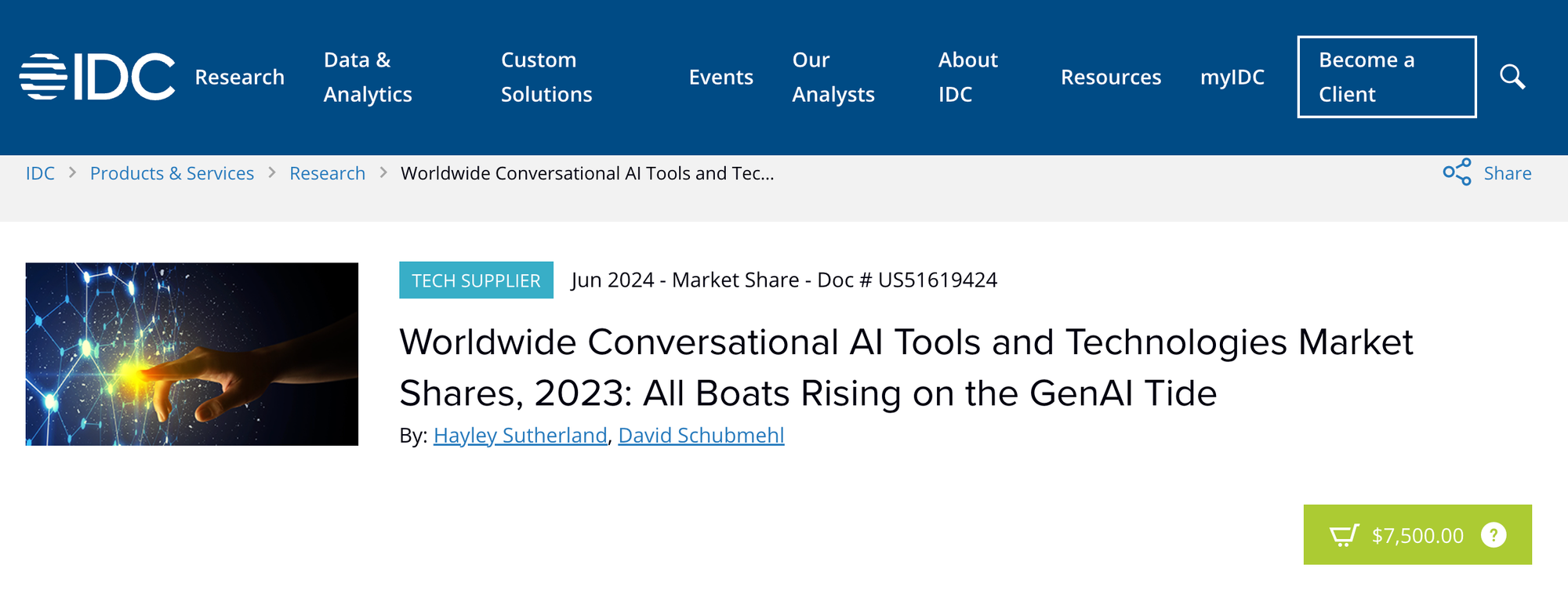Viewport: 1568px width, 601px height.
Task: Click the $7,500.00 price
Action: [x=1417, y=535]
